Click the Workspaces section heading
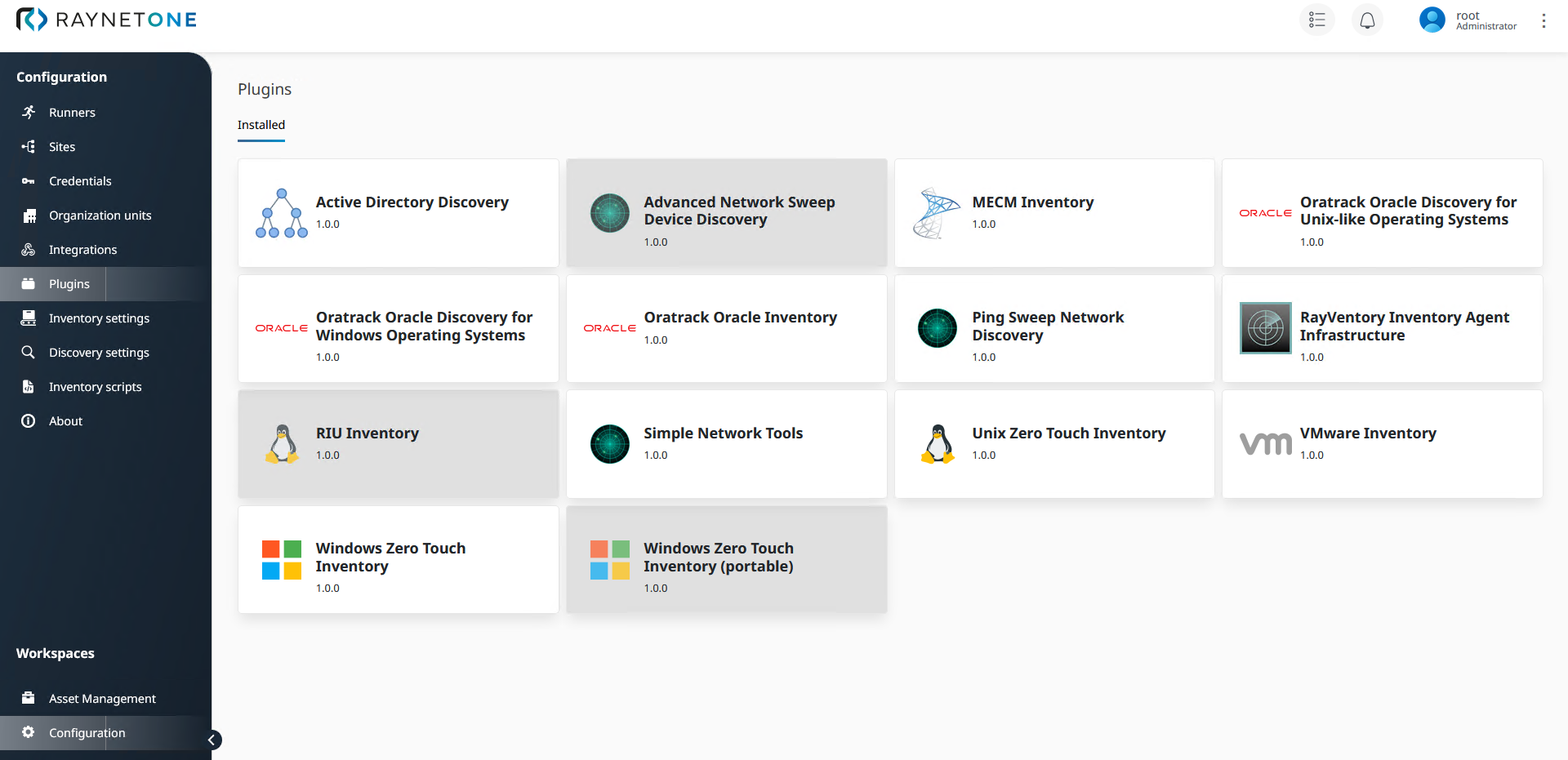Viewport: 1568px width, 760px height. [x=56, y=653]
